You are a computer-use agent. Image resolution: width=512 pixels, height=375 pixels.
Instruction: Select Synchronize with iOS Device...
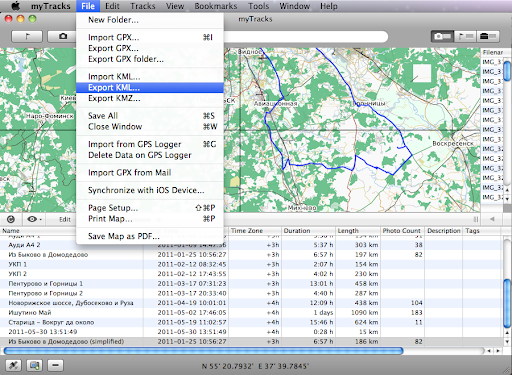(x=150, y=190)
